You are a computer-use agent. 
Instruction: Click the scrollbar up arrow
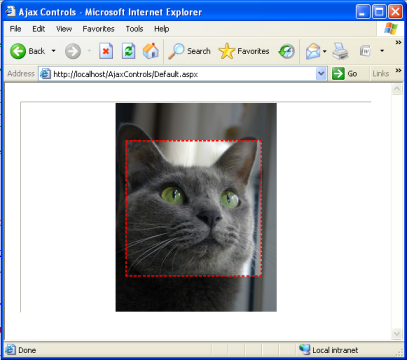pos(397,89)
